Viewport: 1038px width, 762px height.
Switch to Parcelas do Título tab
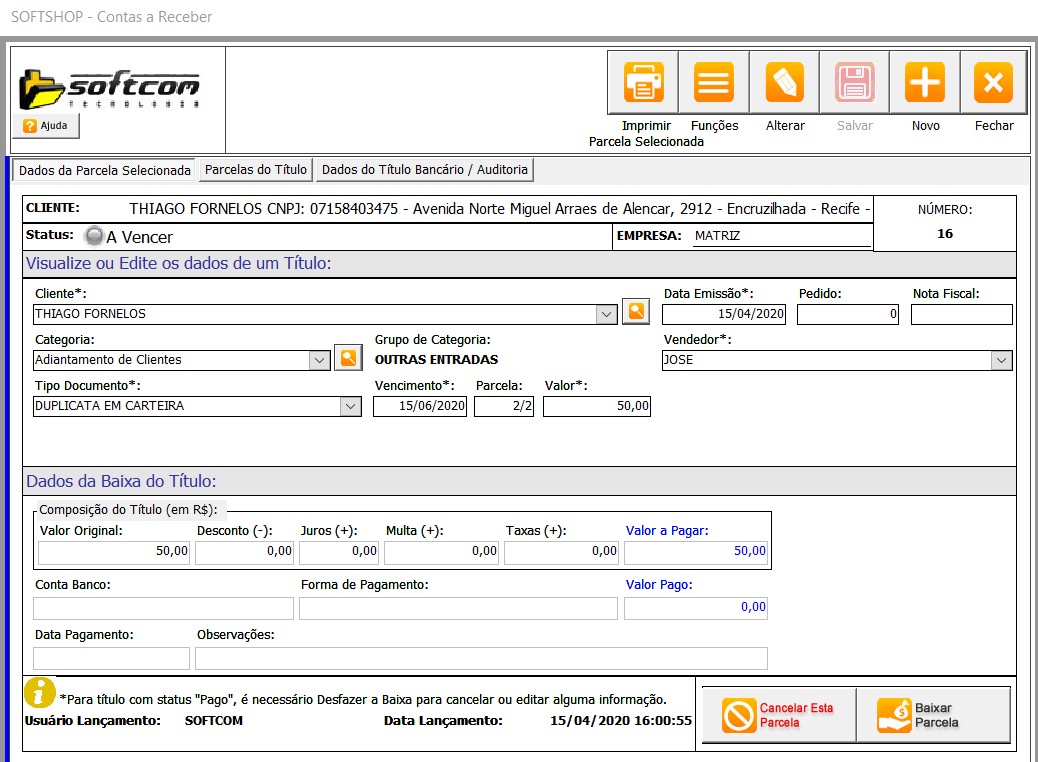(256, 170)
